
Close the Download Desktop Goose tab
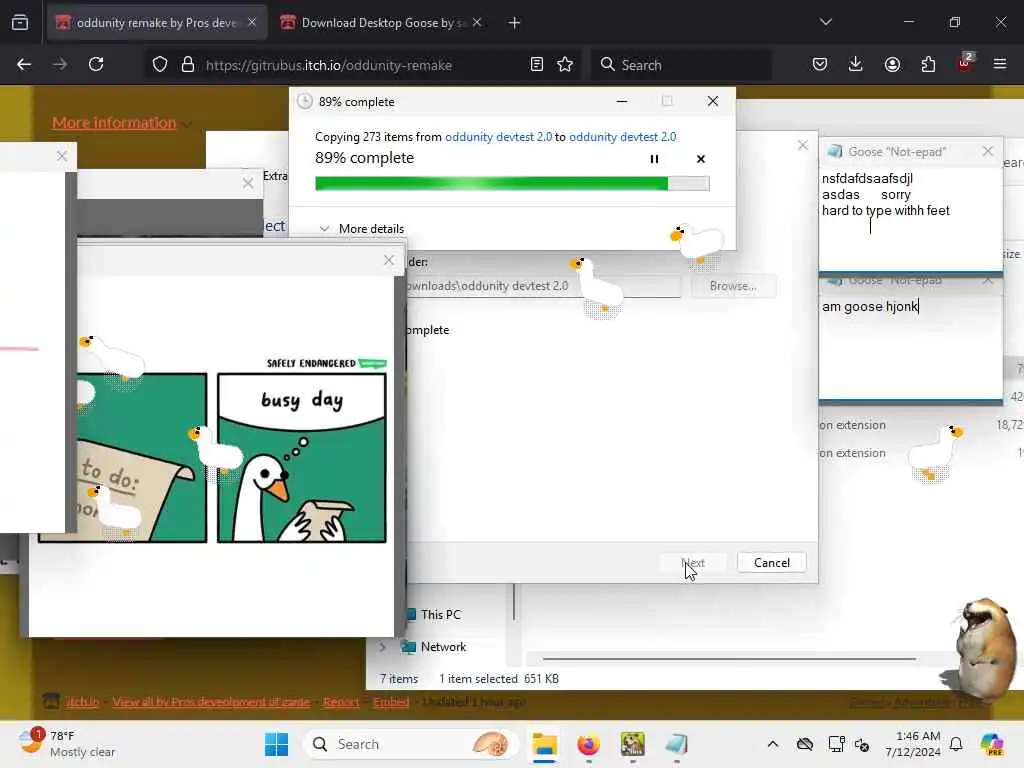(x=477, y=23)
